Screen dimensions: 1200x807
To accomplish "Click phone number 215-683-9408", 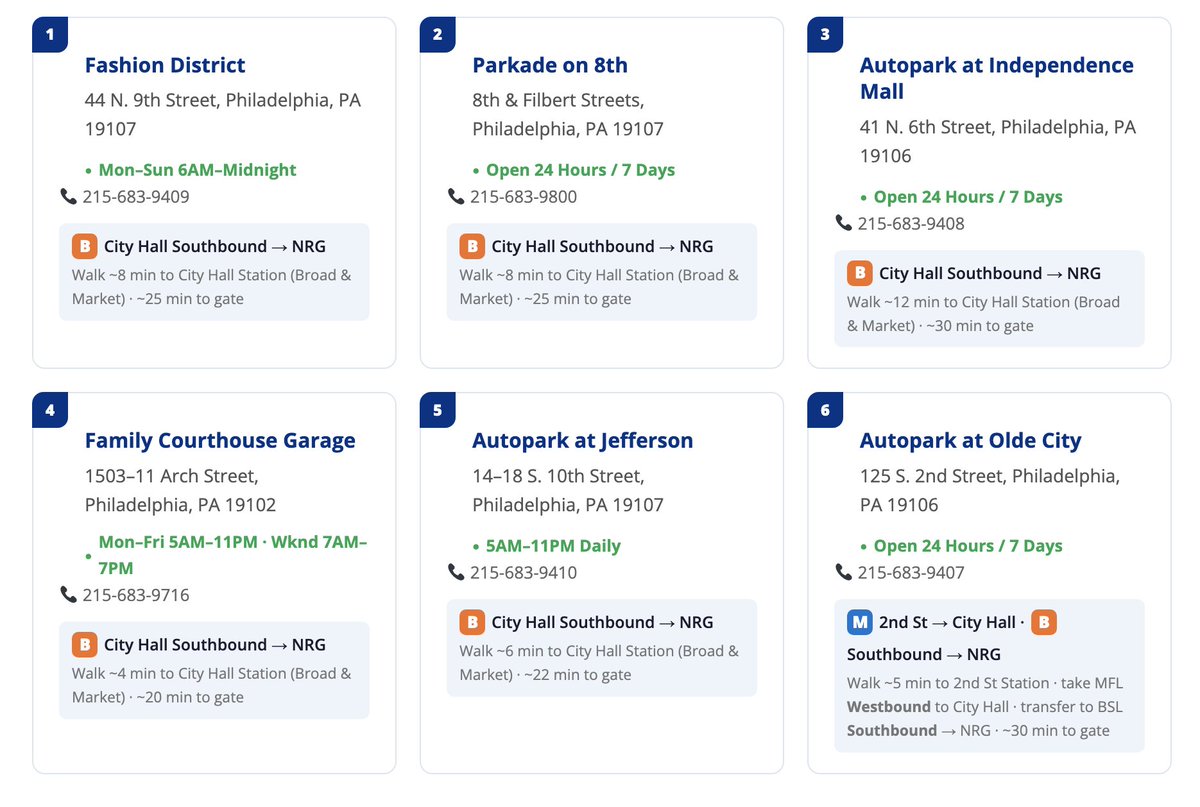I will (x=911, y=224).
